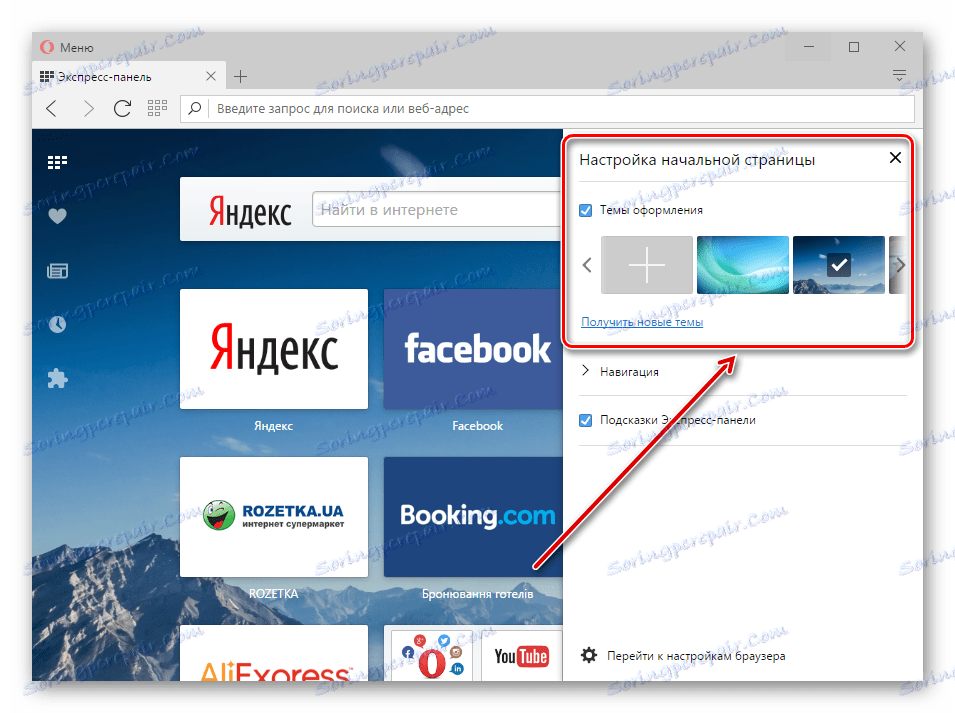Image resolution: width=955 pixels, height=713 pixels.
Task: Expand the Навигация section
Action: pos(620,371)
